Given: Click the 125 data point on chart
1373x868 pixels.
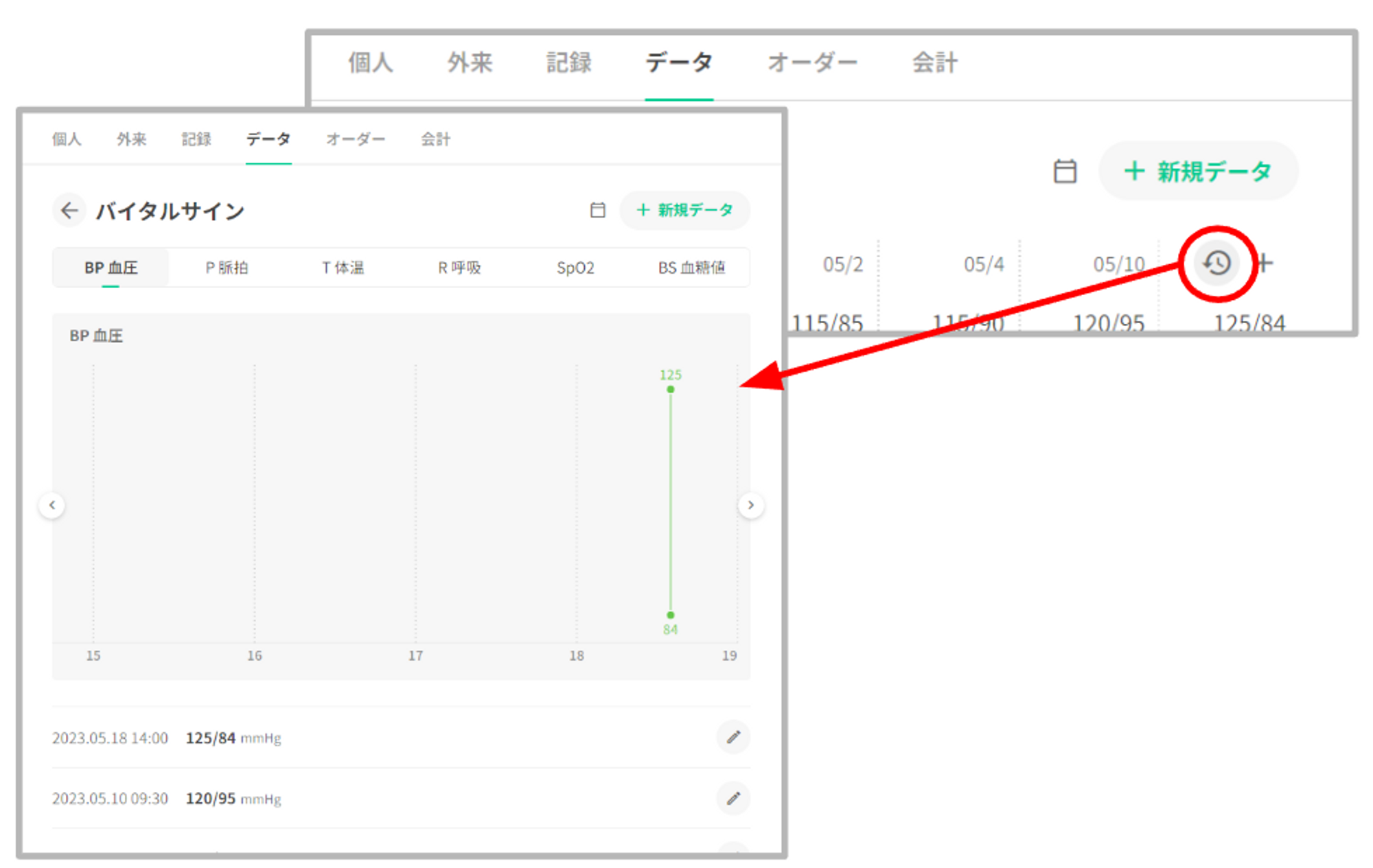Looking at the screenshot, I should click(671, 389).
